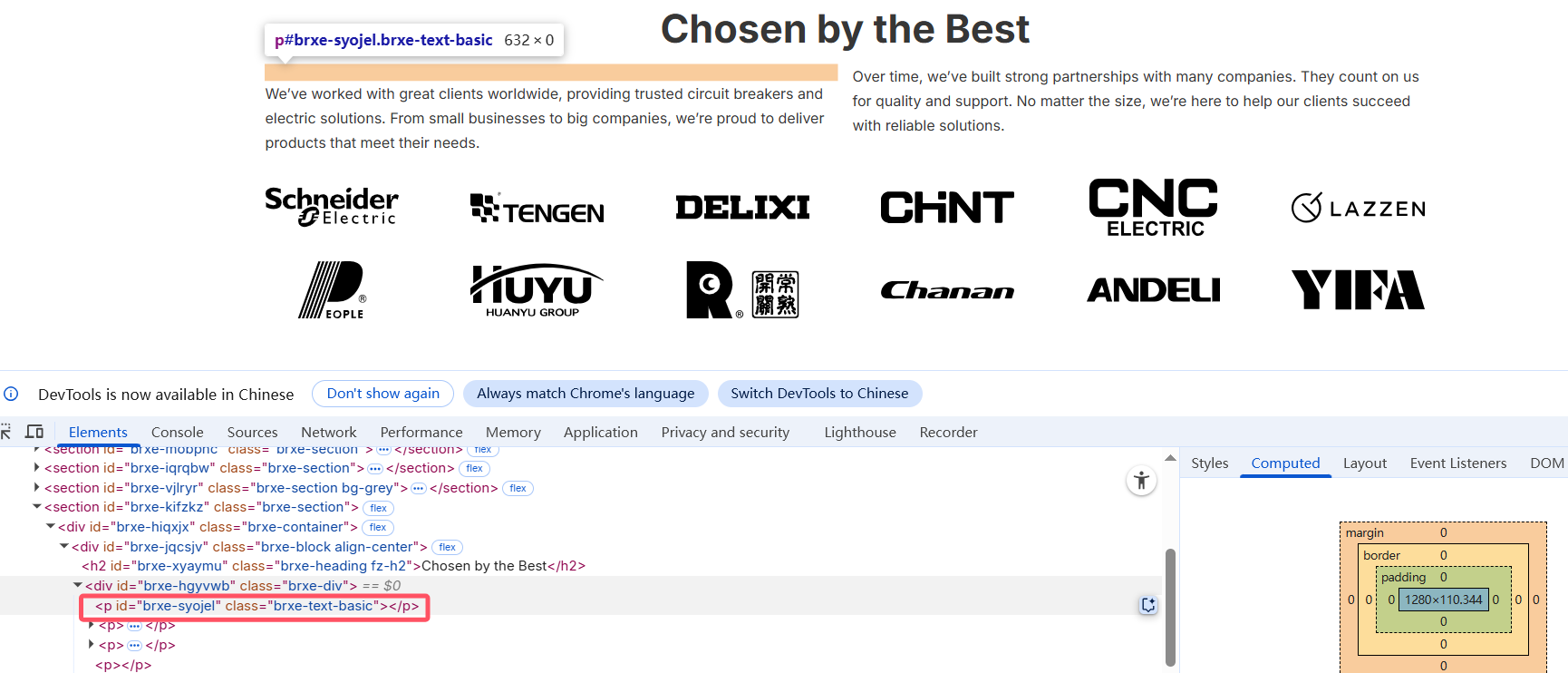Open the Performance tab
Screen dimensions: 1568x673
[421, 433]
